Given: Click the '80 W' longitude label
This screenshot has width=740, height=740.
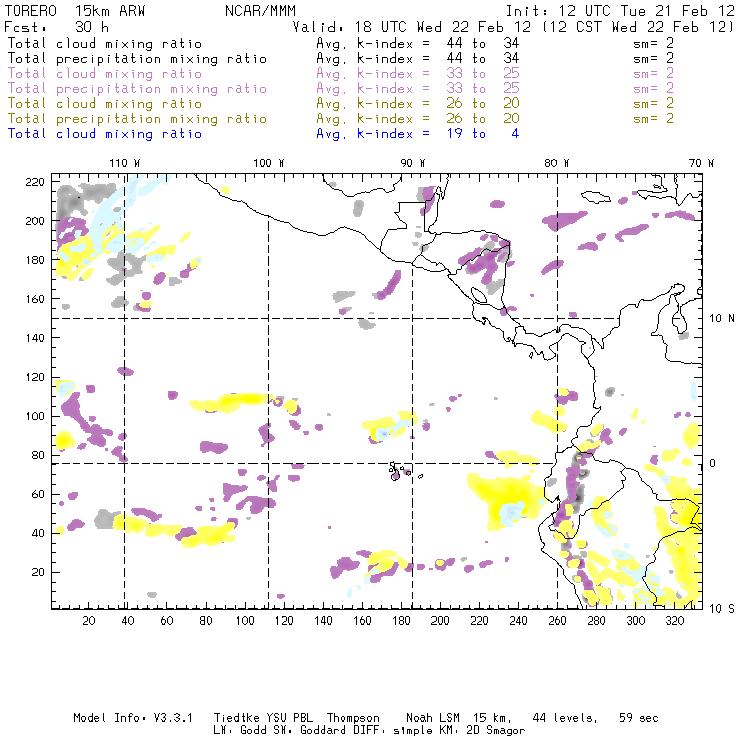Looking at the screenshot, I should (x=556, y=163).
